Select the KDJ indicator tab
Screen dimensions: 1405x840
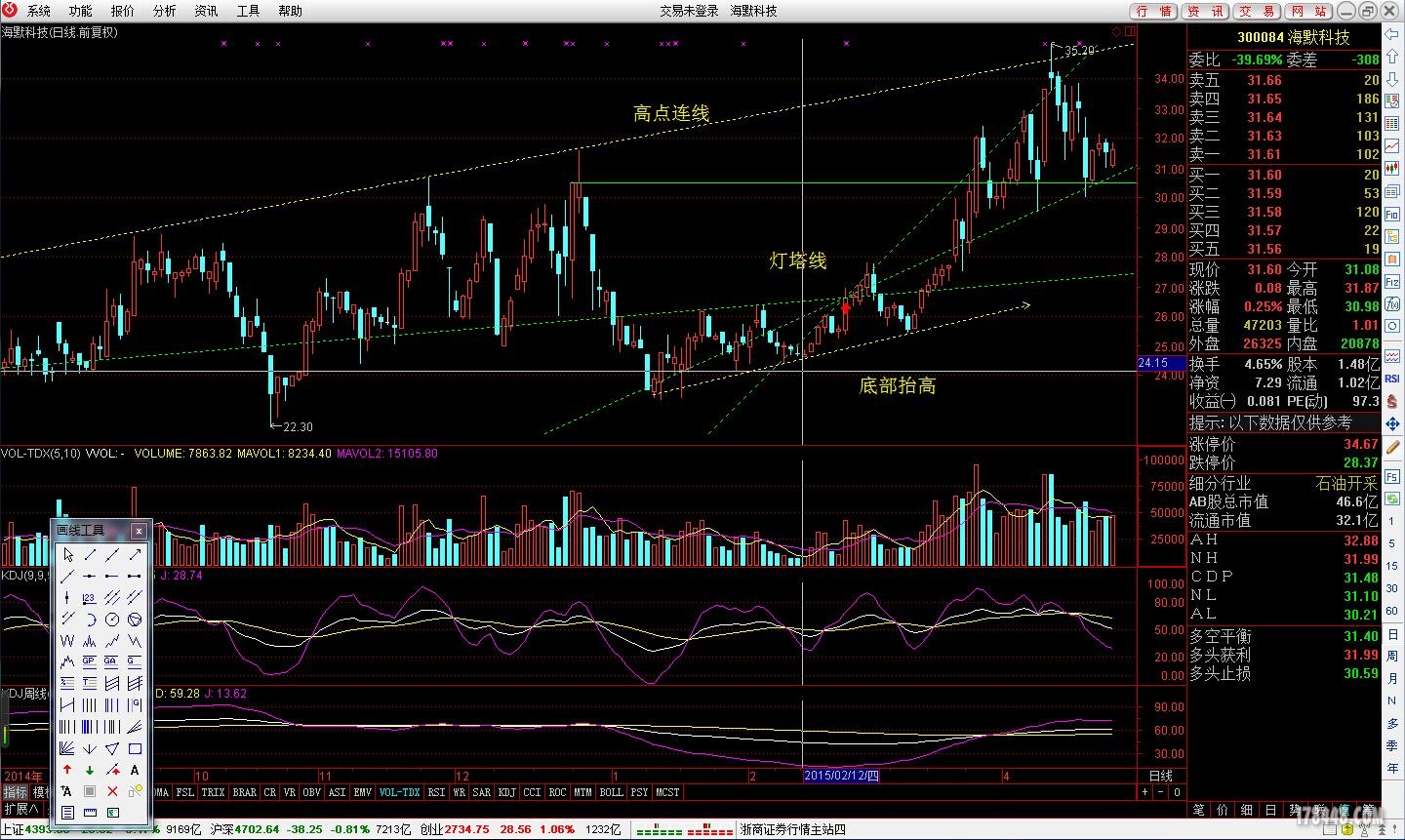pos(507,792)
